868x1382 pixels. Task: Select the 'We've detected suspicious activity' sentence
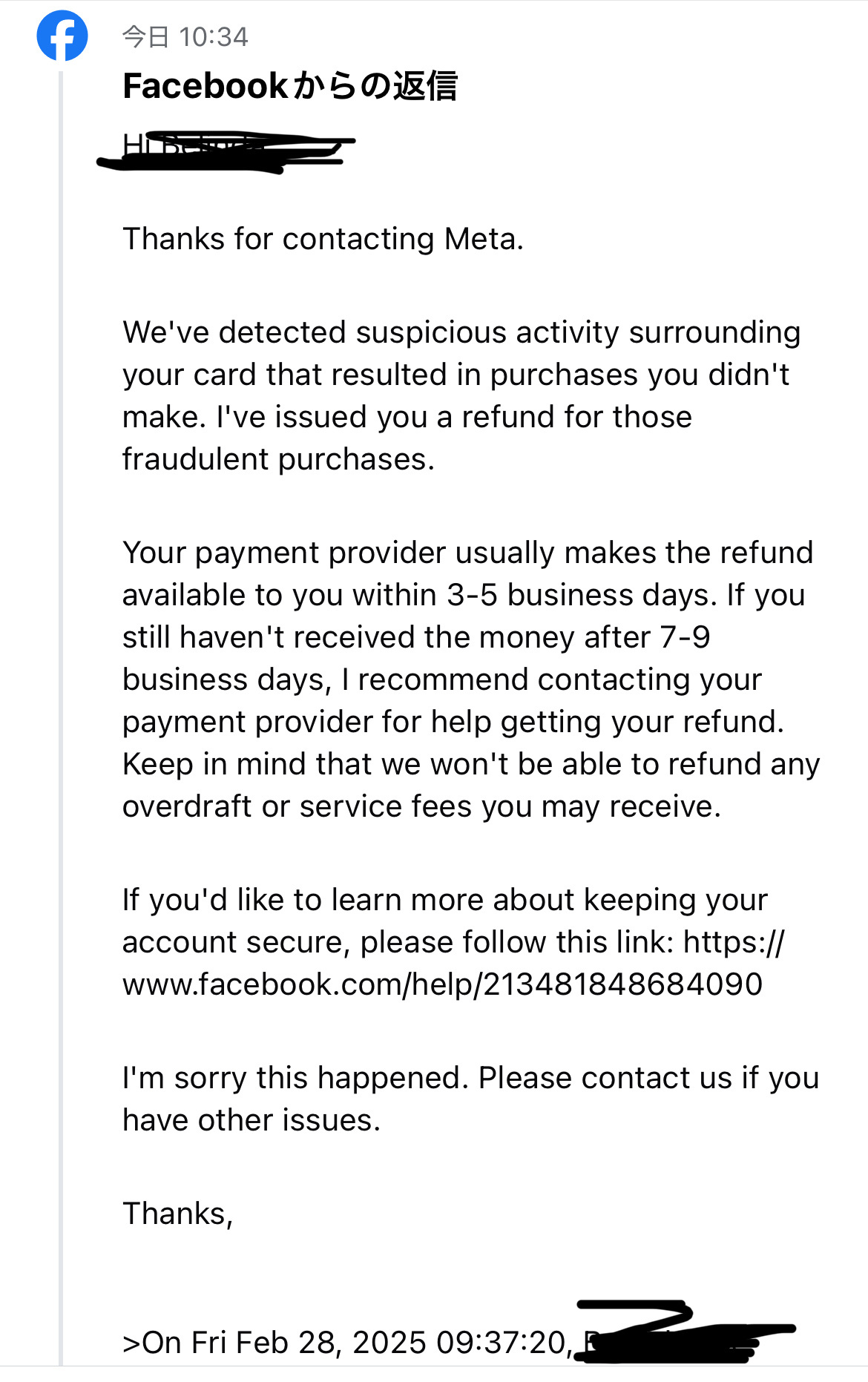point(460,353)
